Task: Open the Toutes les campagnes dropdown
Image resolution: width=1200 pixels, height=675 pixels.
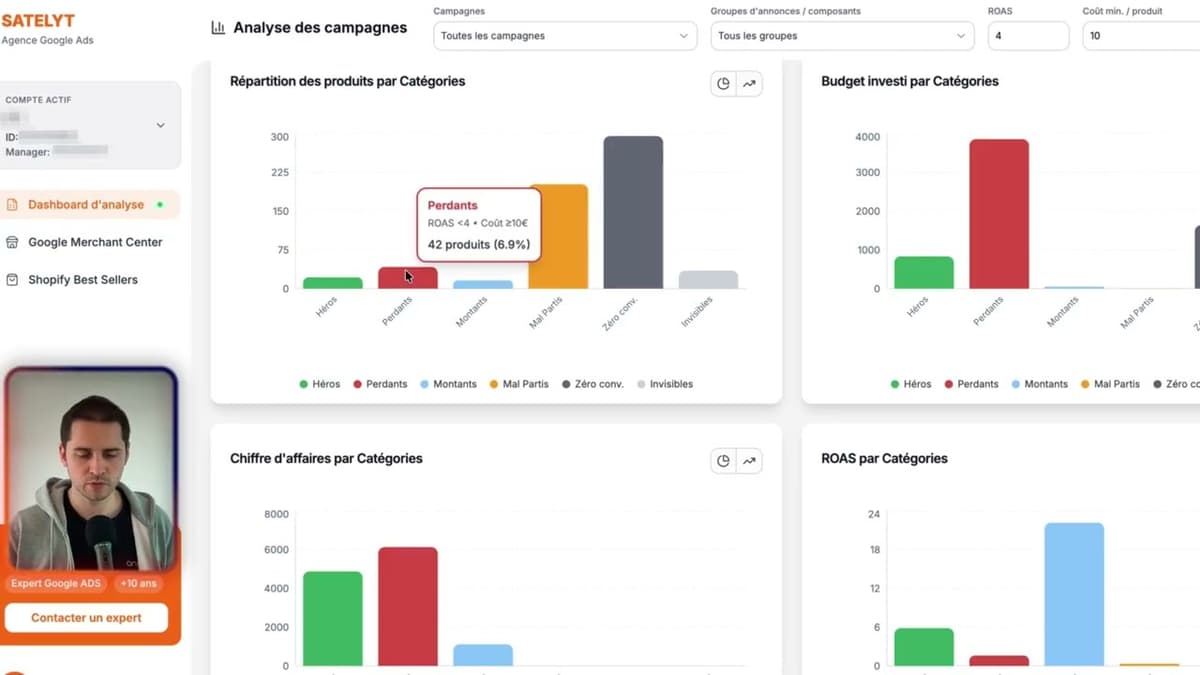Action: [x=565, y=36]
